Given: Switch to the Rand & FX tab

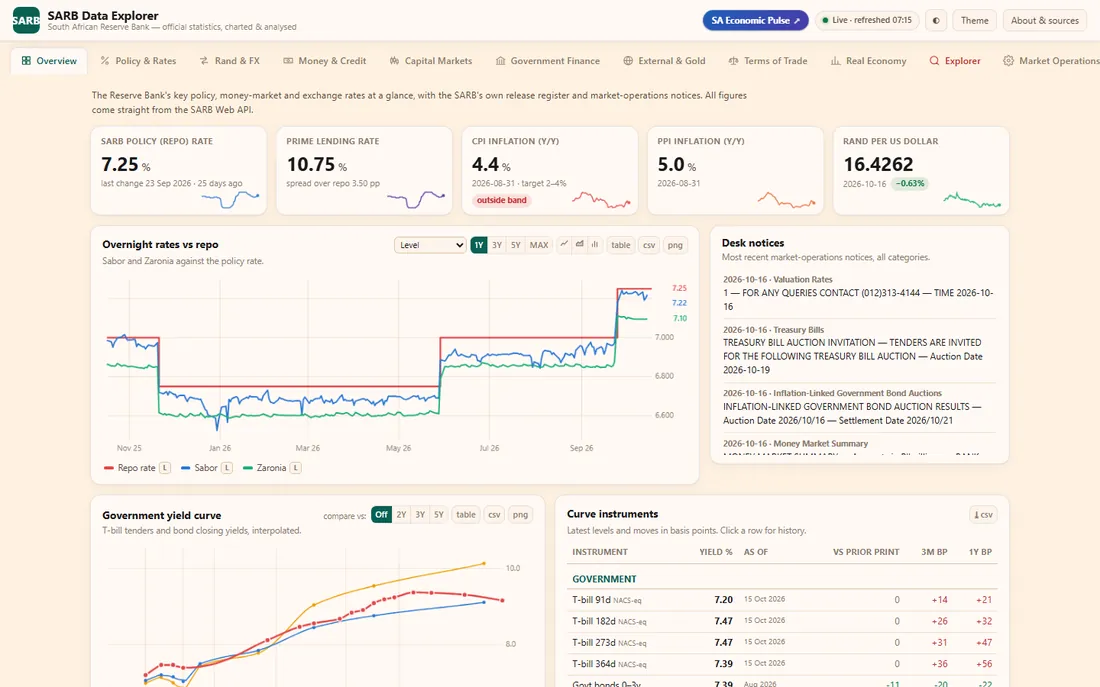Looking at the screenshot, I should 229,61.
